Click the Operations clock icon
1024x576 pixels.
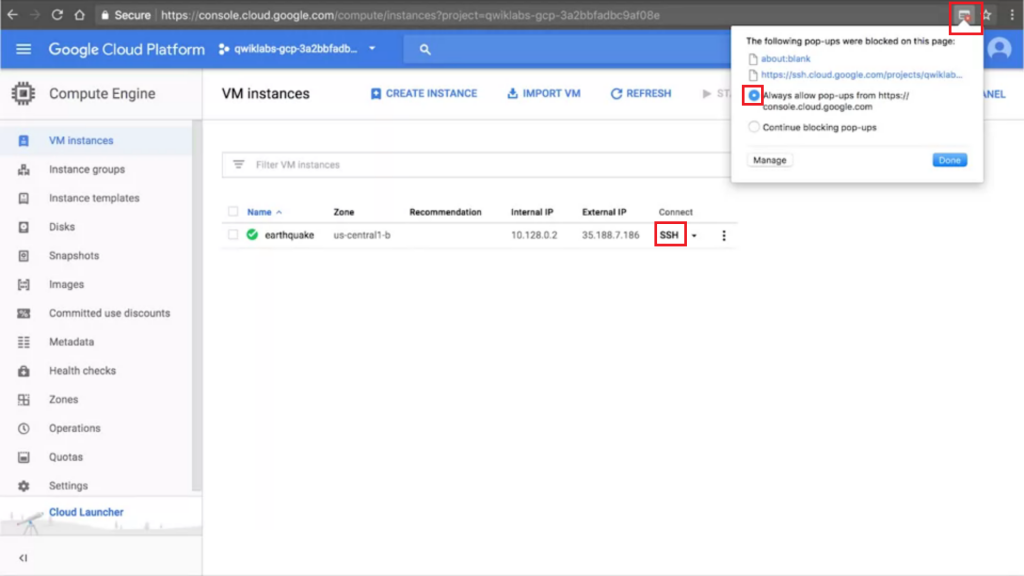click(x=24, y=428)
